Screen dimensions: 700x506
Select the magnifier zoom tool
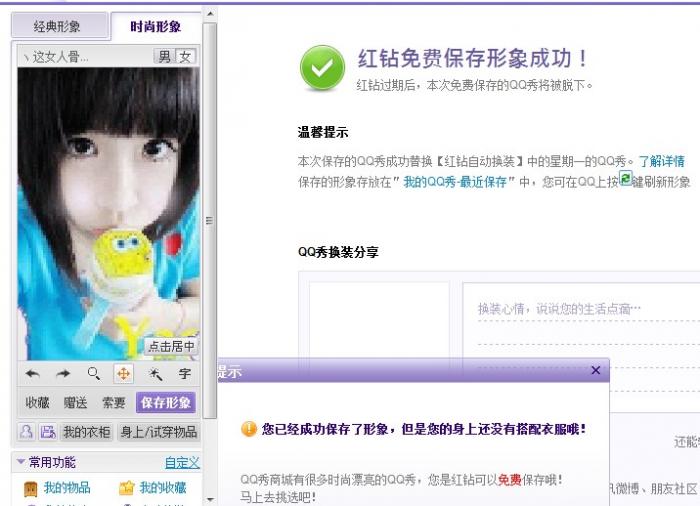point(93,373)
